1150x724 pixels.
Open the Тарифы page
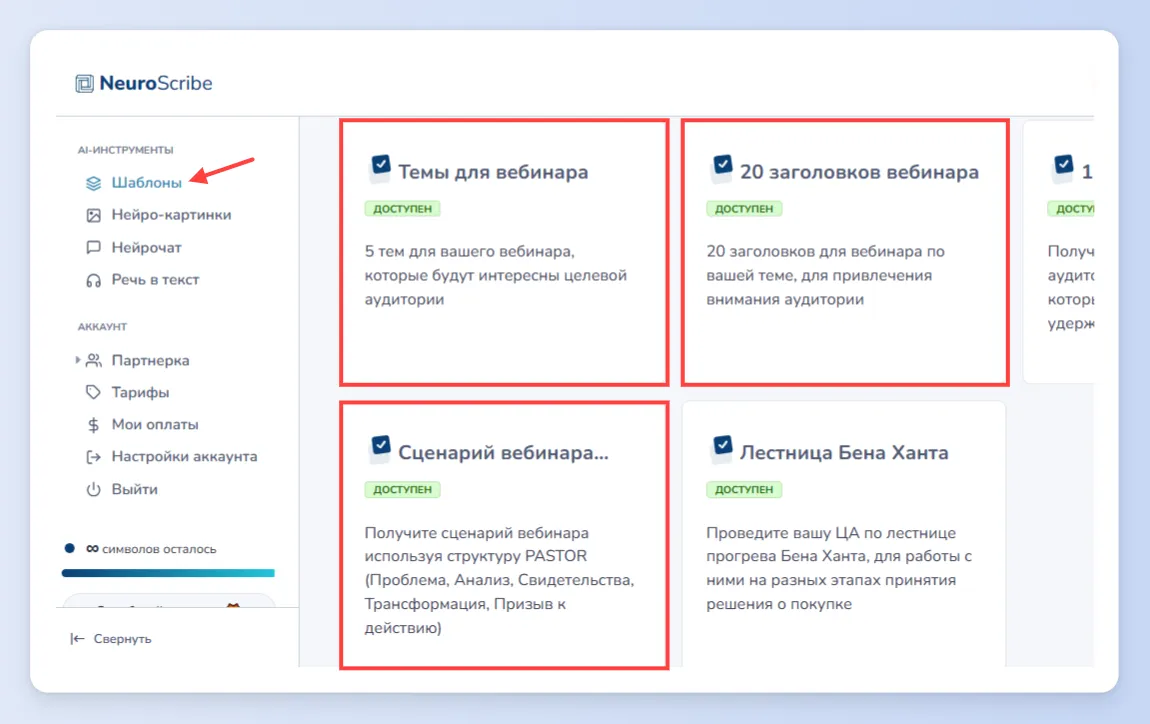[x=140, y=392]
